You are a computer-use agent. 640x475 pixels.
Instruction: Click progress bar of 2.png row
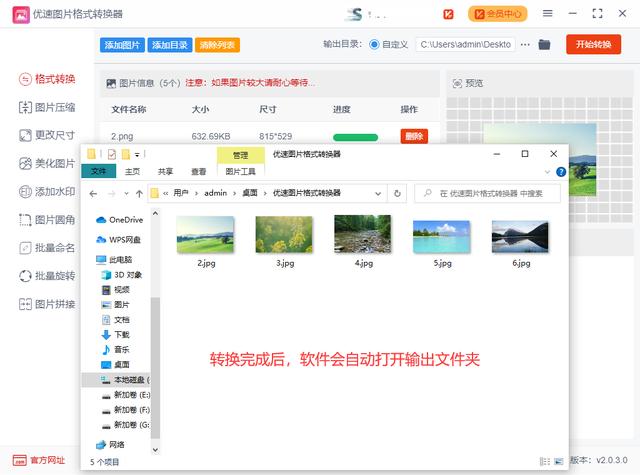click(356, 137)
